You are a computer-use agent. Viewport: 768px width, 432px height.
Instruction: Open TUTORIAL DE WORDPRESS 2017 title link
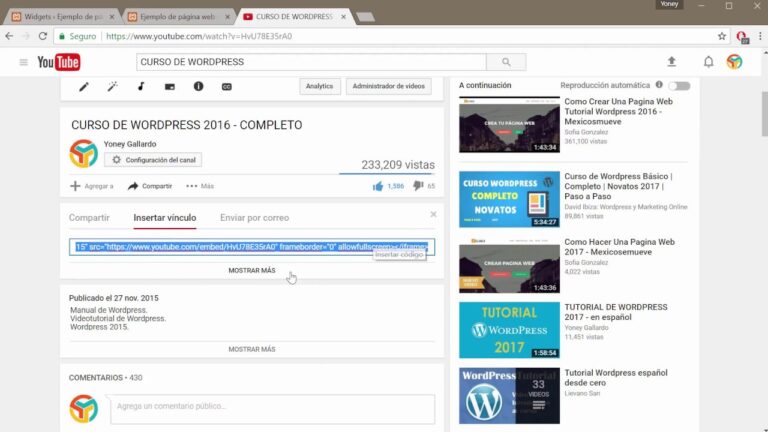click(616, 312)
